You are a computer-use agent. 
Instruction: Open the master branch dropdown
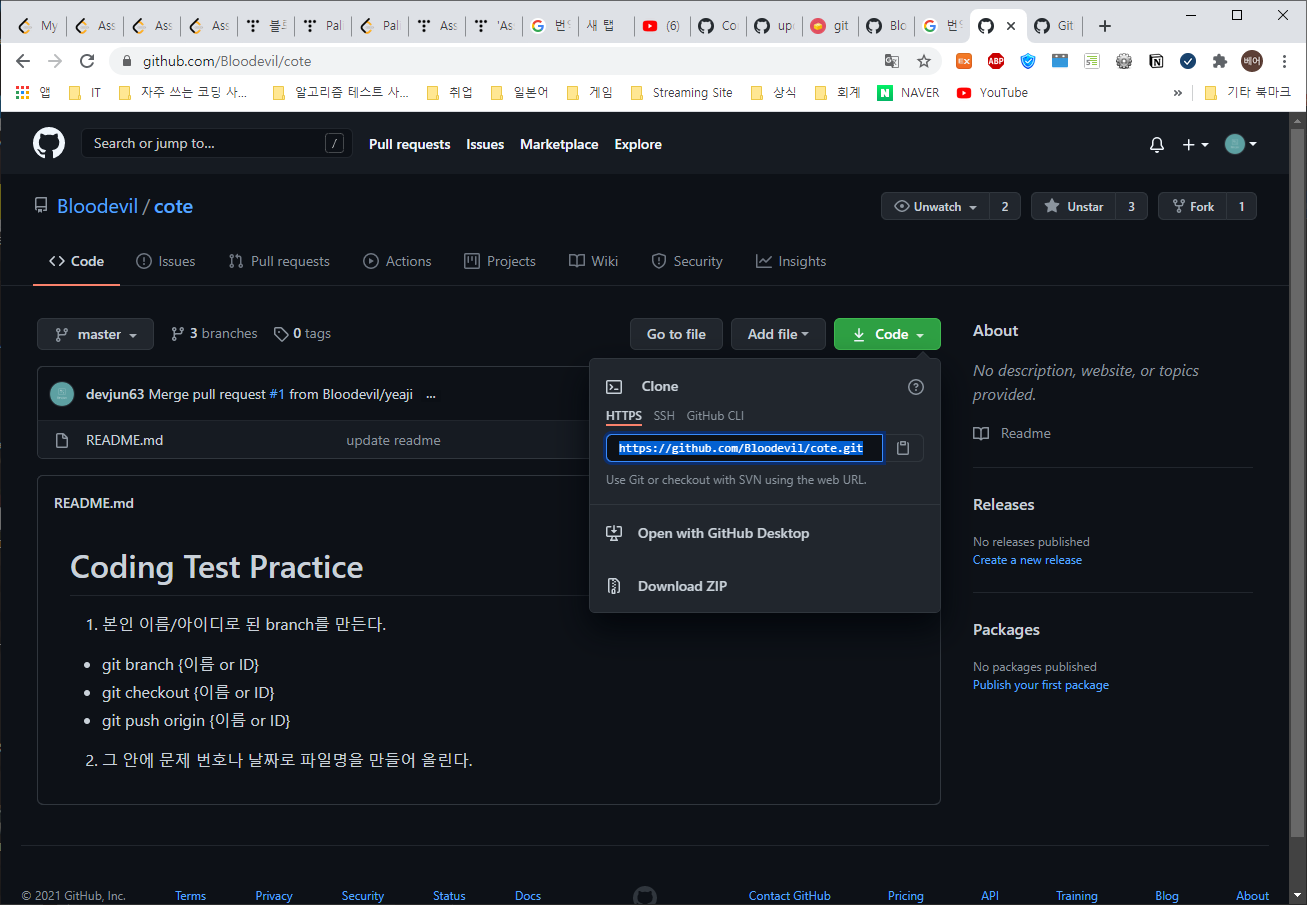(x=95, y=334)
